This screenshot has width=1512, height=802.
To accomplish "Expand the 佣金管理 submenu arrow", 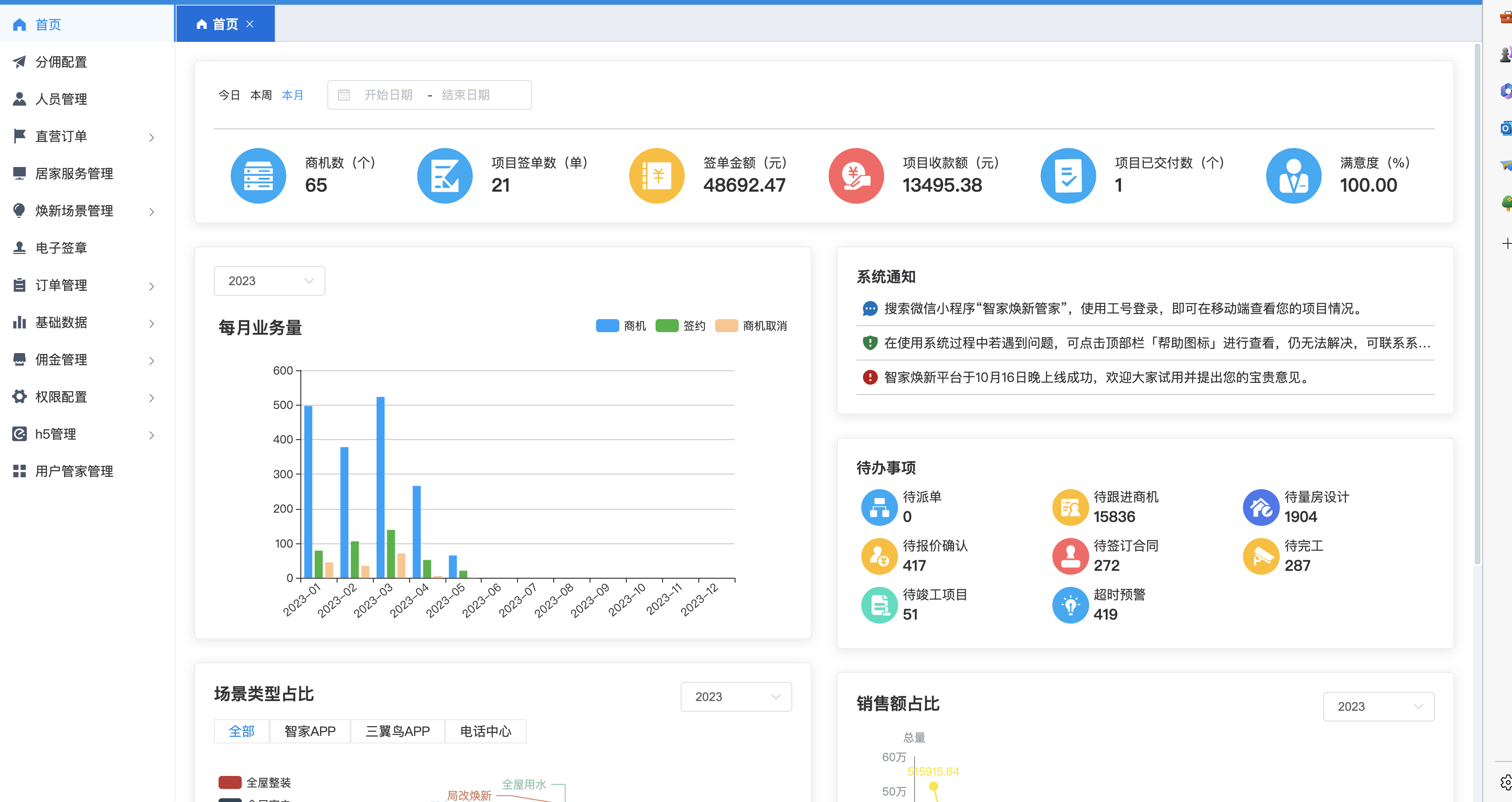I will pos(152,361).
